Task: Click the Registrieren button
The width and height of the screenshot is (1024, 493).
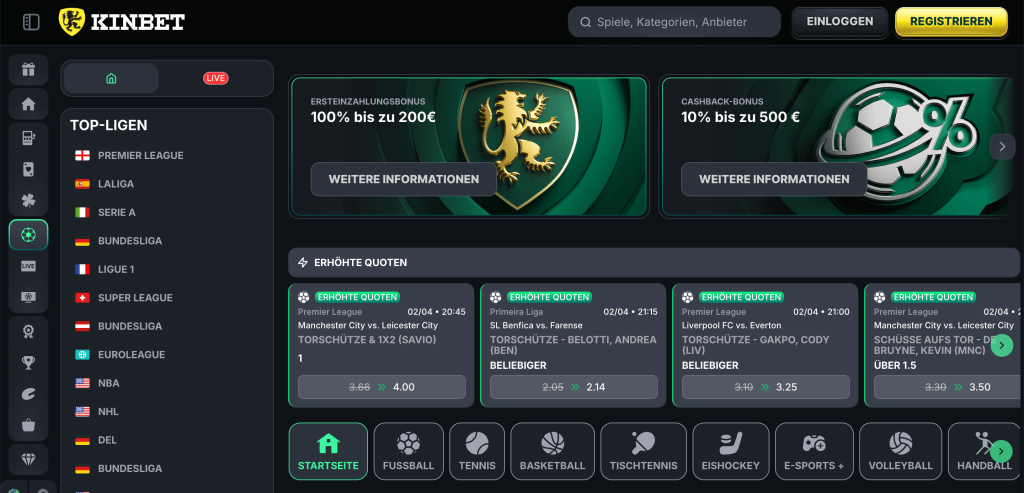Action: (x=951, y=22)
